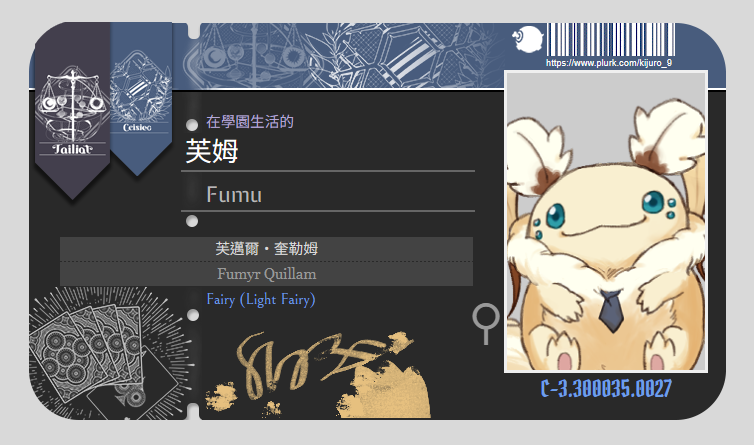
Task: Click the ID number C-3.300035.0027
Action: tap(606, 389)
